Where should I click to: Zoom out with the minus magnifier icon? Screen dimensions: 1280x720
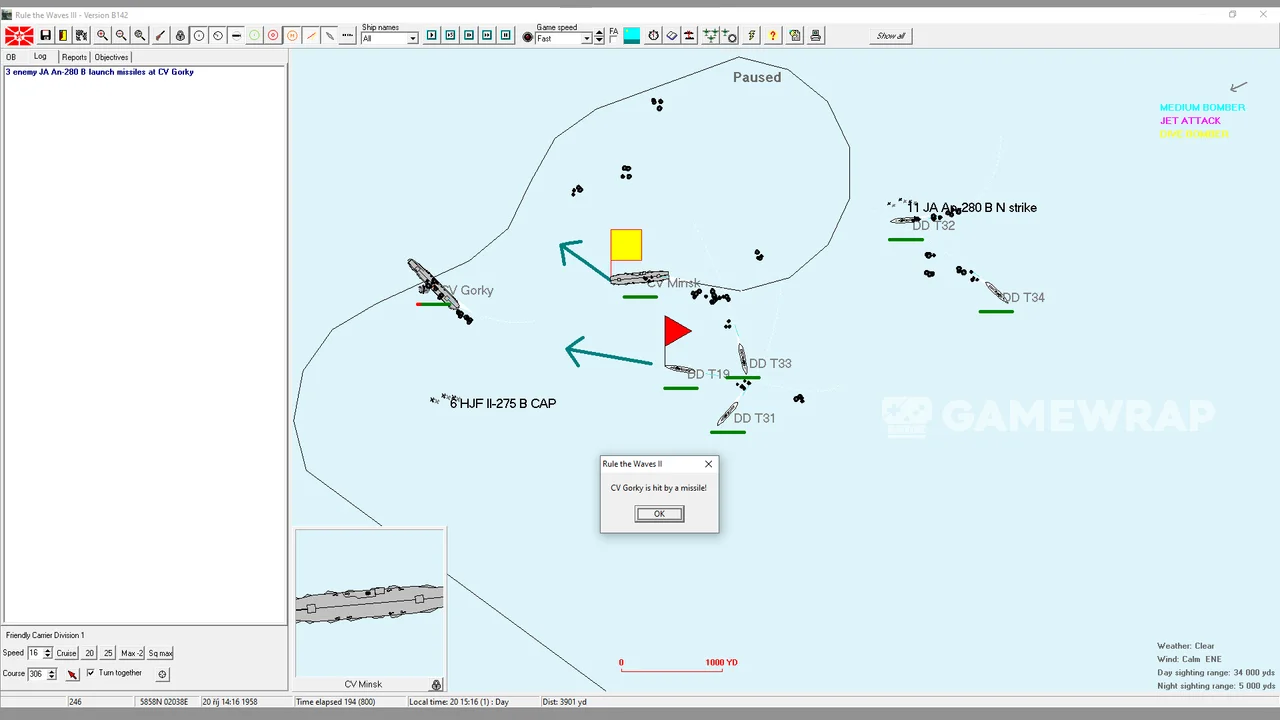pos(121,36)
